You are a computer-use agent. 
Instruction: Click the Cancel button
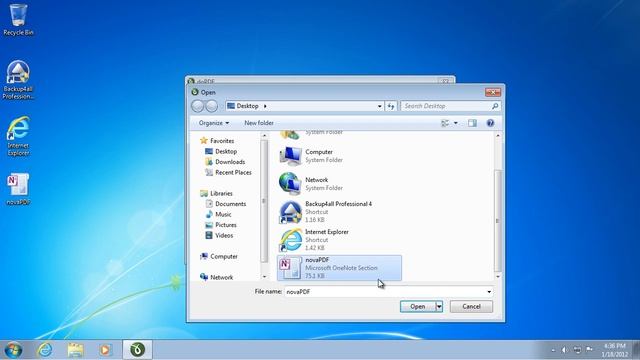pos(471,307)
